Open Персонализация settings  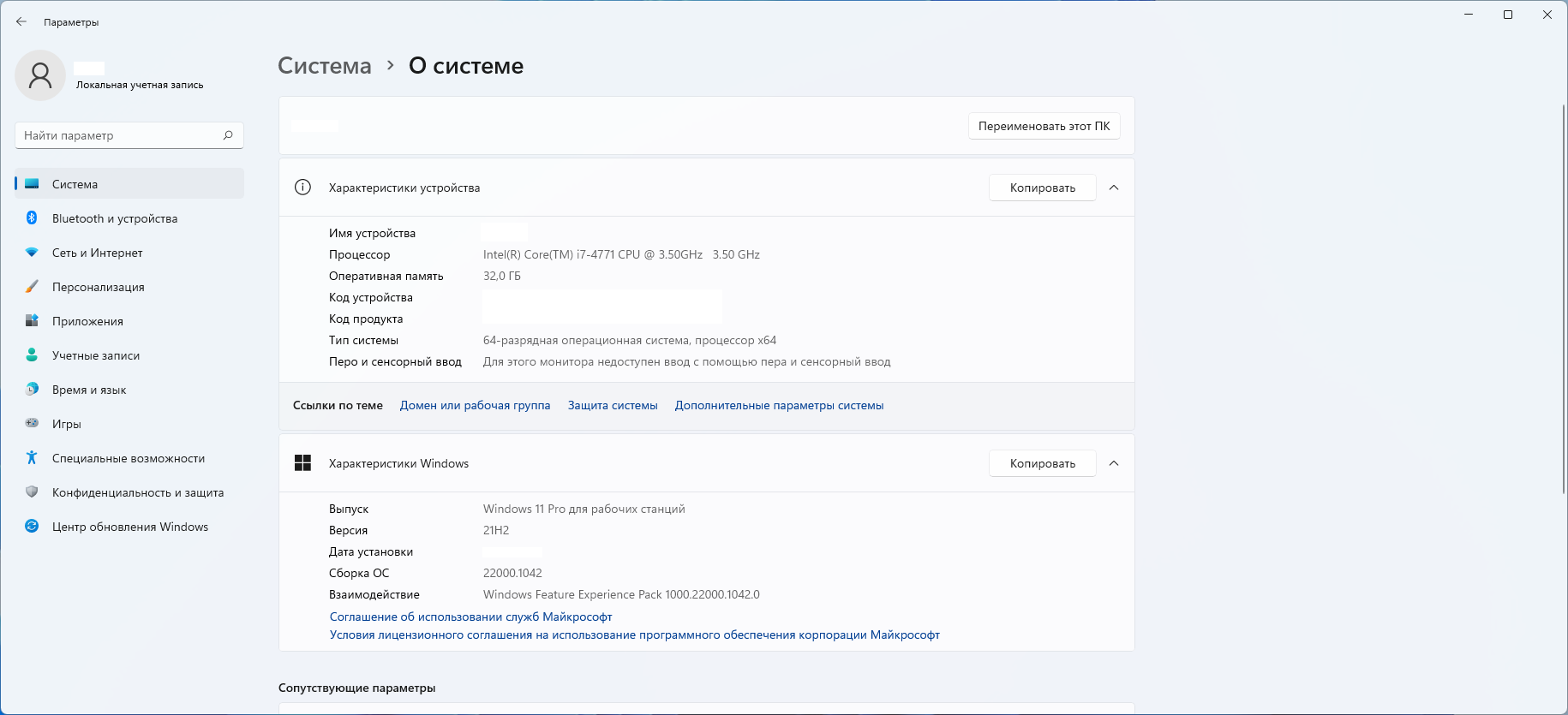click(x=129, y=287)
